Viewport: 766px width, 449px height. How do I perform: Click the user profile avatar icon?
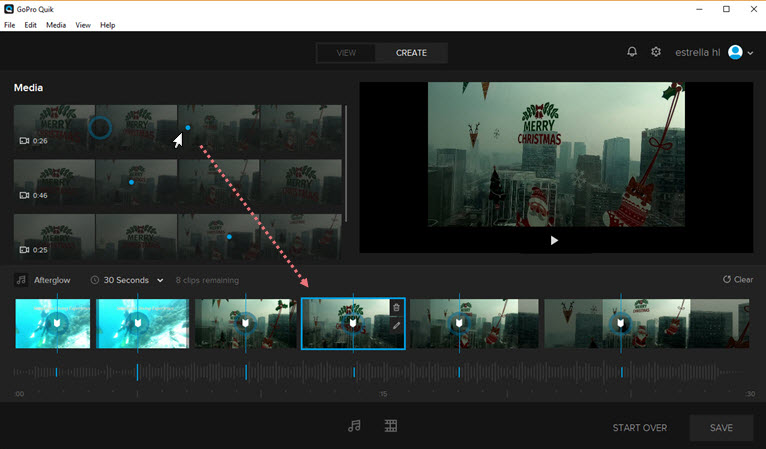736,52
